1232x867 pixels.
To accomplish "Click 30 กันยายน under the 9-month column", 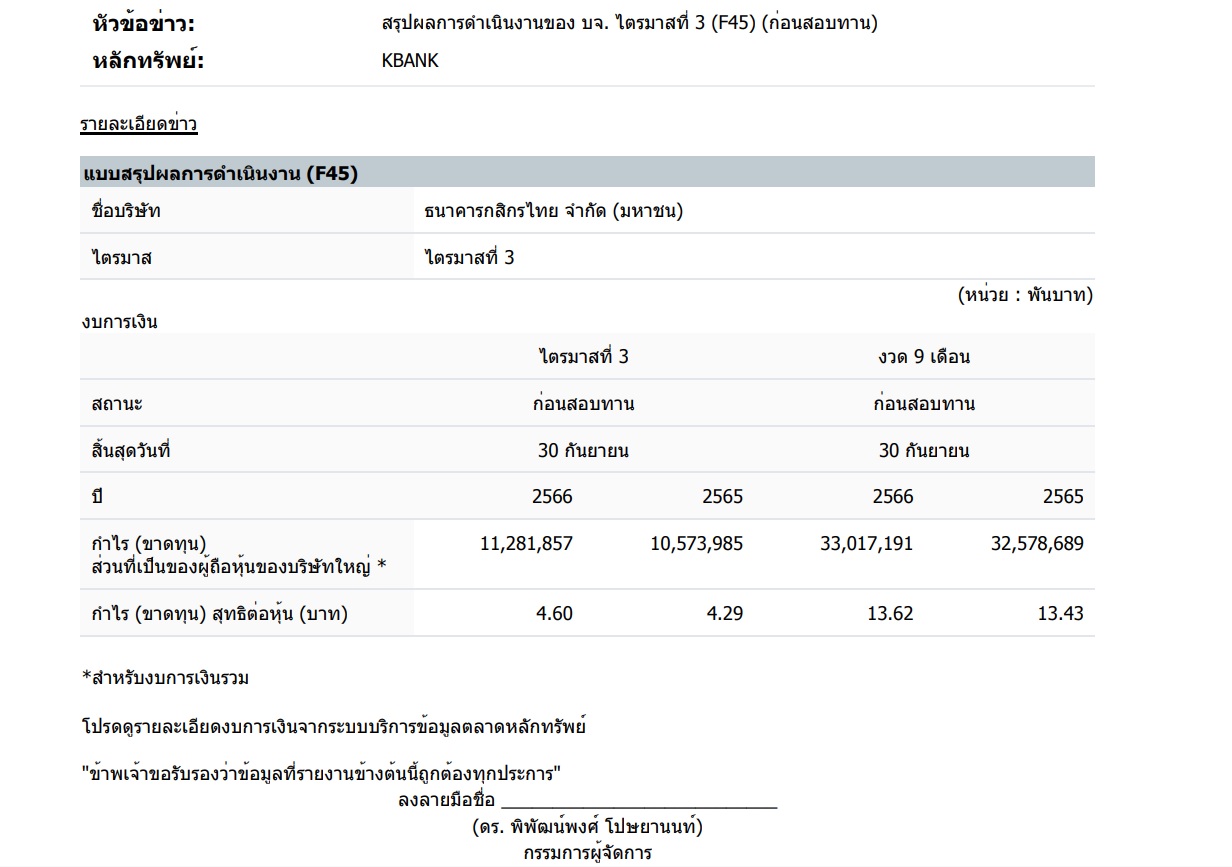I will point(924,450).
